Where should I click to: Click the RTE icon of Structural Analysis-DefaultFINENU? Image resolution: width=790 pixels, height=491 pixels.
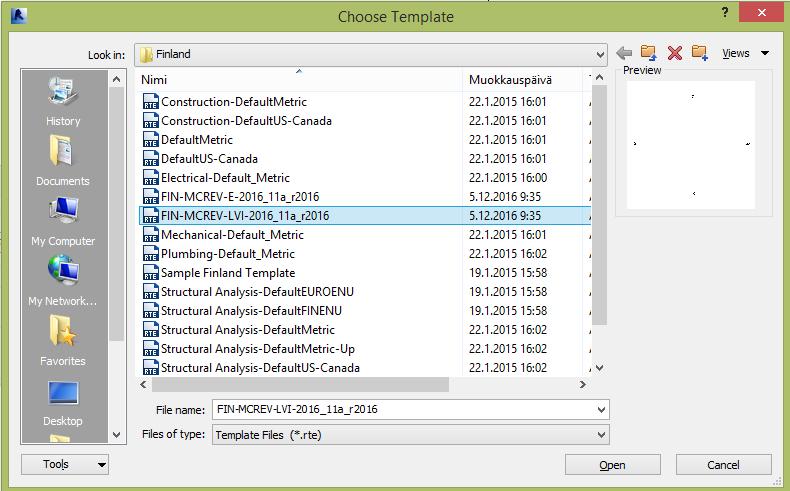151,311
